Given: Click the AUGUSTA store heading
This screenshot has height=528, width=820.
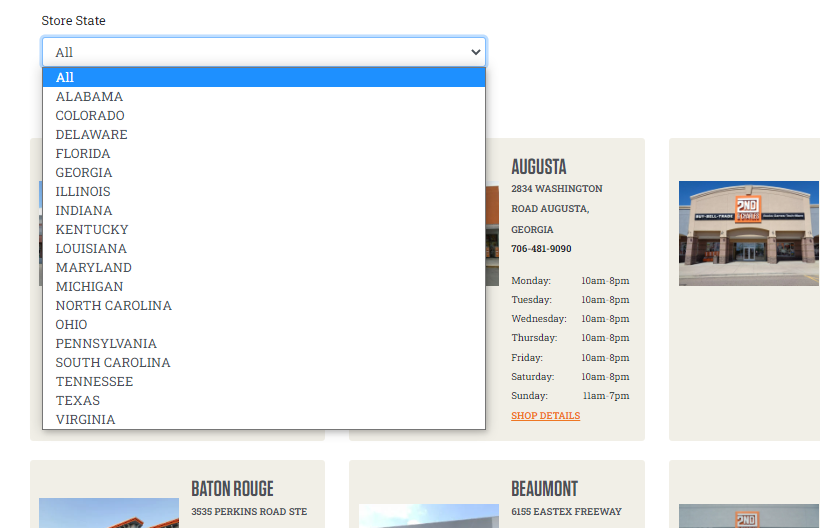Looking at the screenshot, I should (x=539, y=167).
